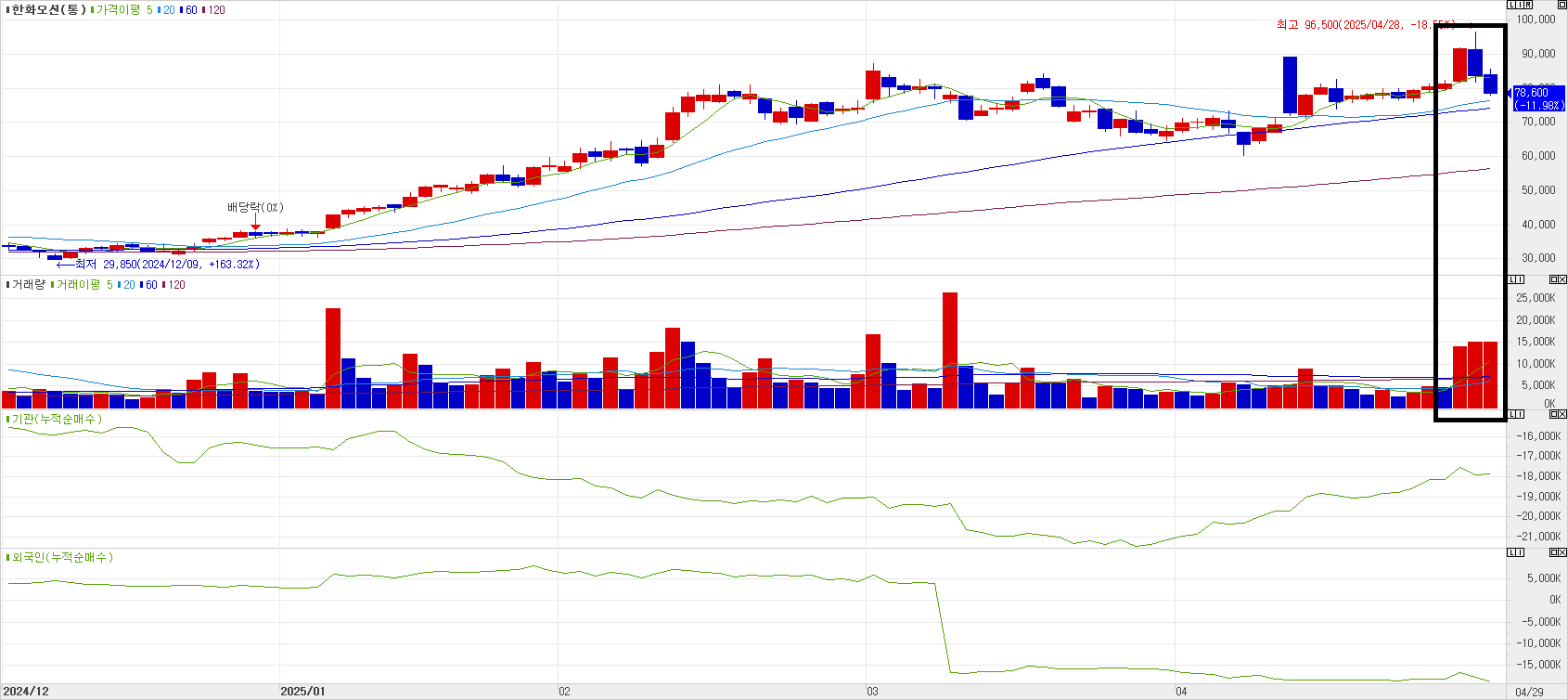Click the -21,000K value on 기관 axis

point(1537,537)
